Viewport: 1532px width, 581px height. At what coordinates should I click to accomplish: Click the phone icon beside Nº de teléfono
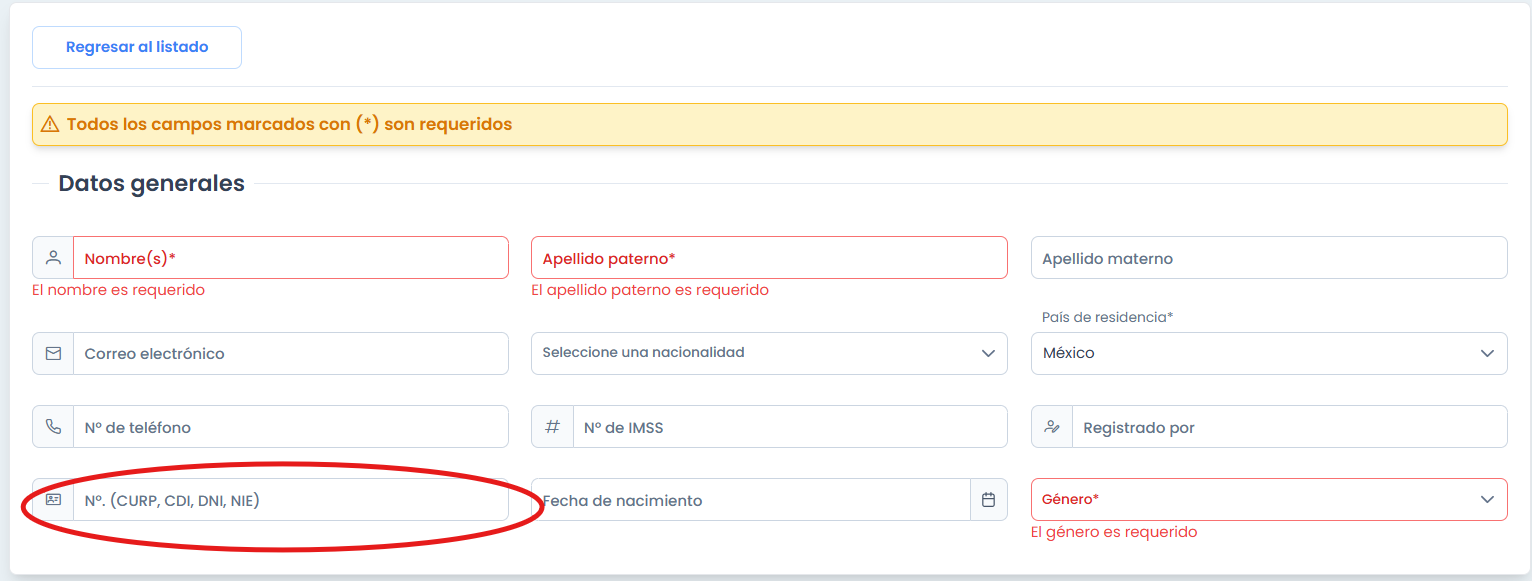(53, 427)
